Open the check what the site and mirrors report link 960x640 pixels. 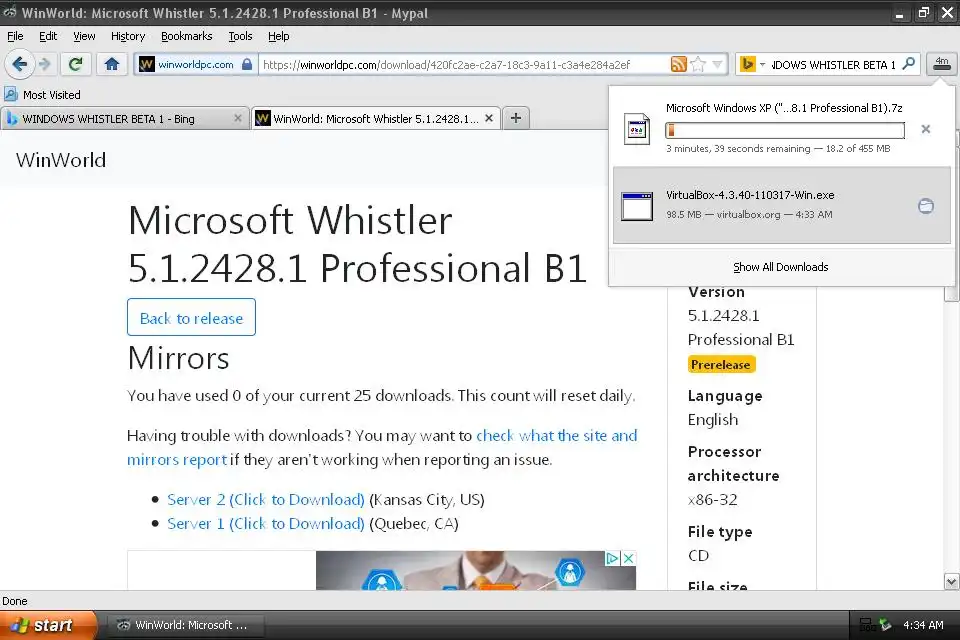(382, 448)
